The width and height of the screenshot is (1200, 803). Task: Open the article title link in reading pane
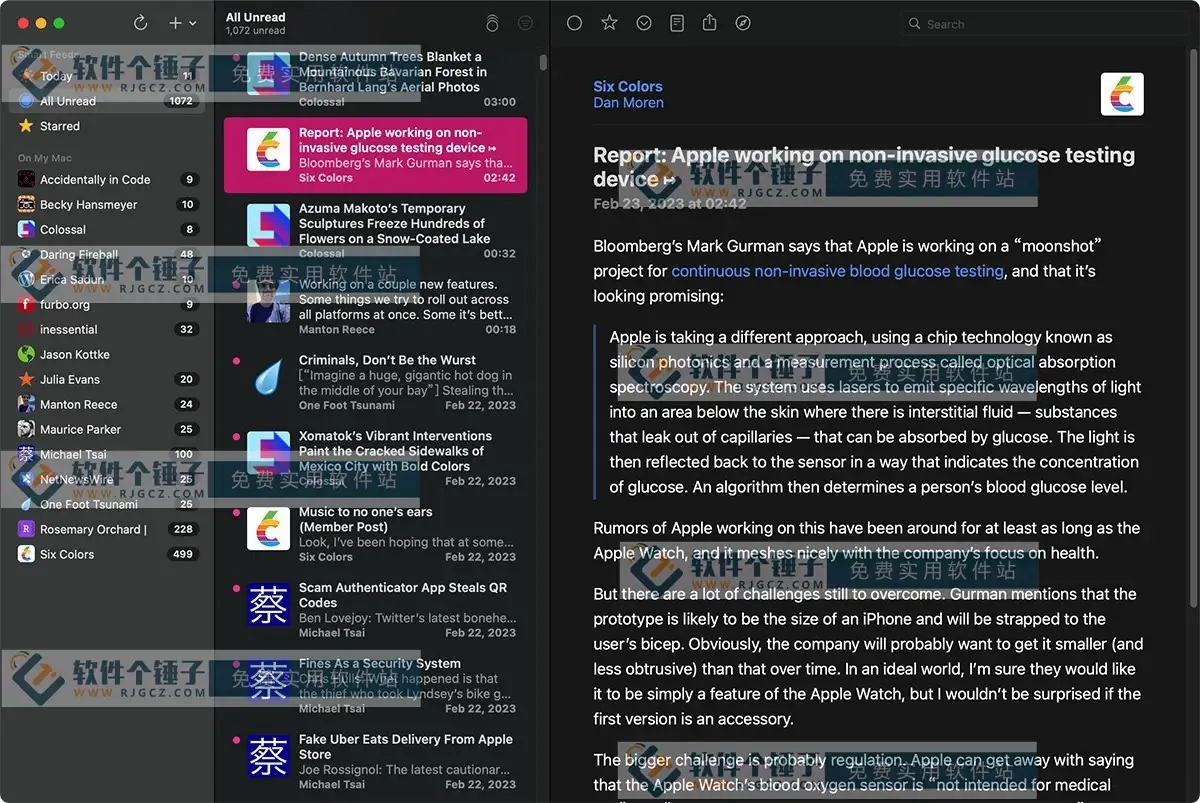864,167
